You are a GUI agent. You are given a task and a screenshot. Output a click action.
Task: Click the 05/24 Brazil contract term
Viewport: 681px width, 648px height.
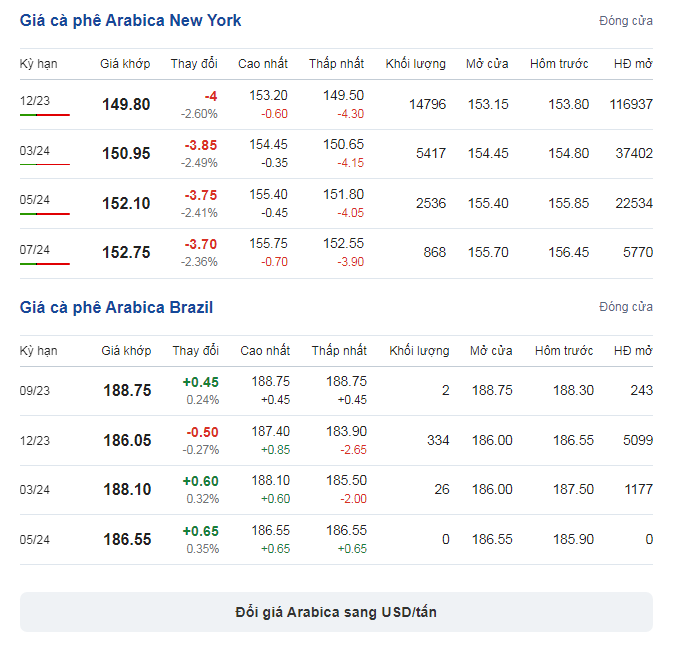click(x=35, y=539)
